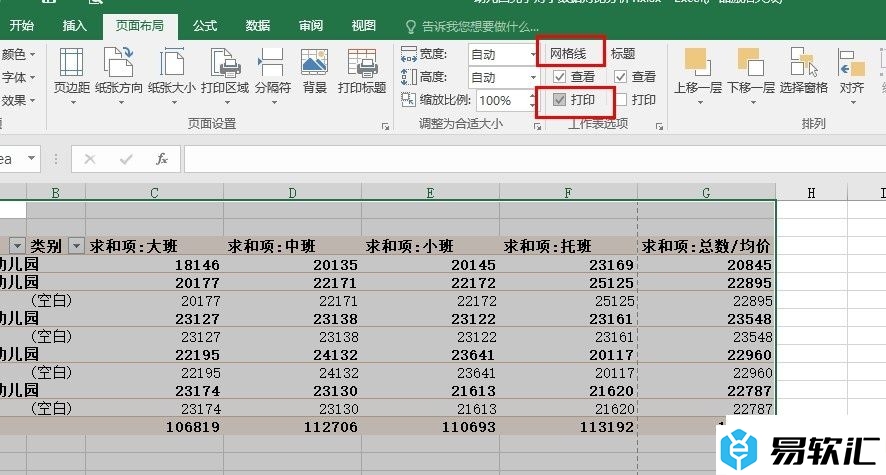Switch to the 公式 tab
The width and height of the screenshot is (886, 475).
click(x=204, y=25)
